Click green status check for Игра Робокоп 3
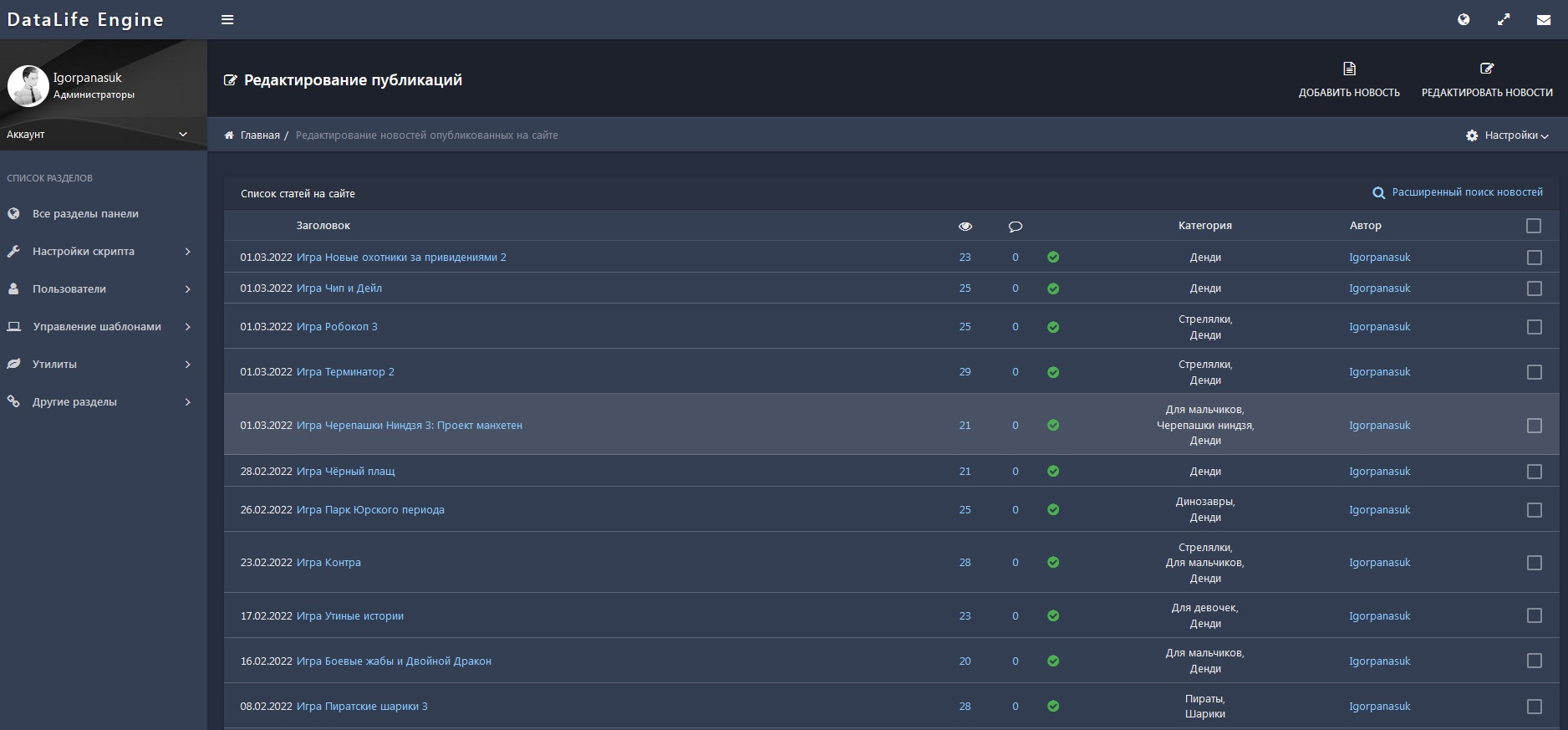 (1053, 327)
